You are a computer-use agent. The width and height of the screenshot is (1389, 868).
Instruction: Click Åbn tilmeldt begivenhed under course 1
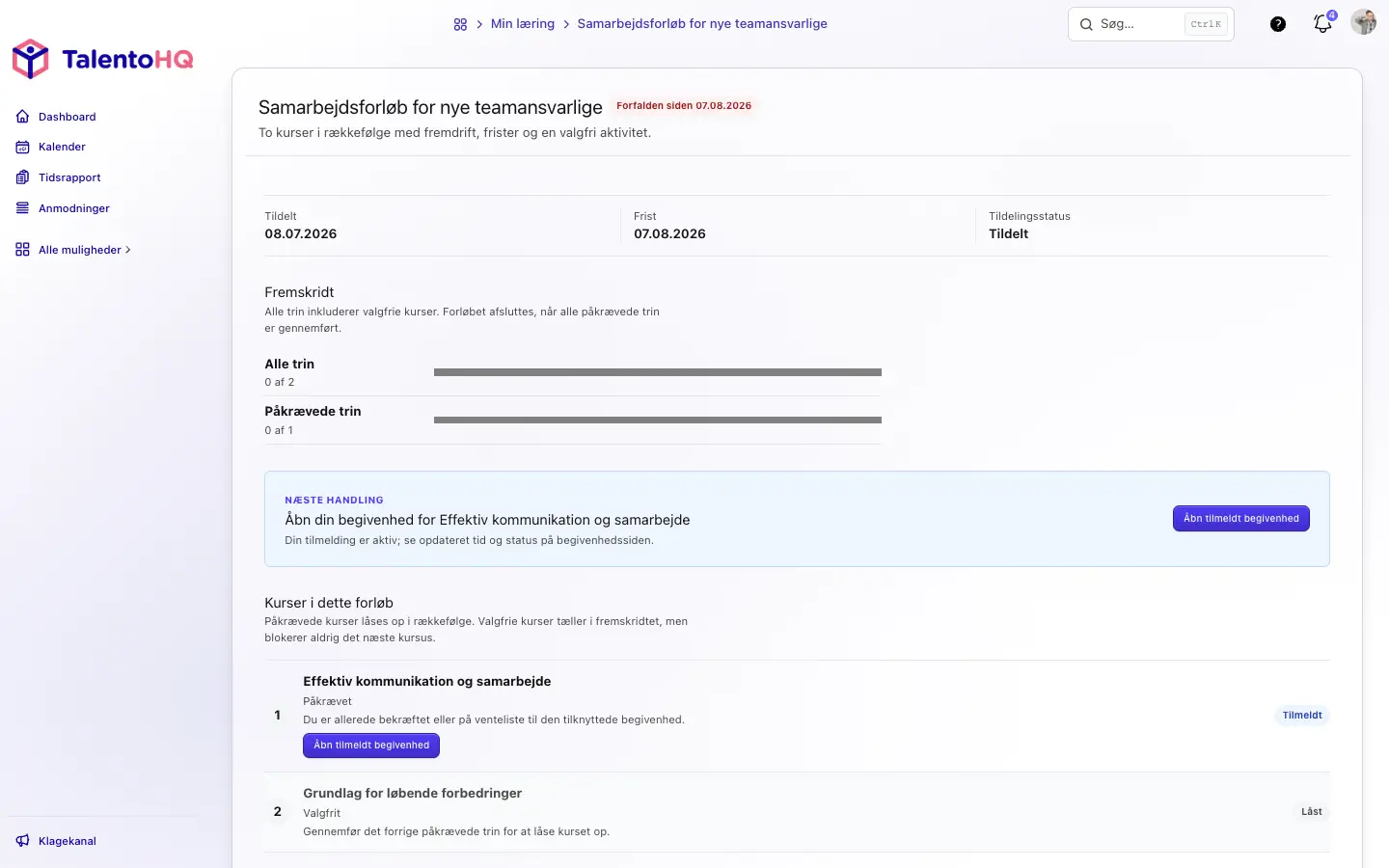click(x=371, y=746)
